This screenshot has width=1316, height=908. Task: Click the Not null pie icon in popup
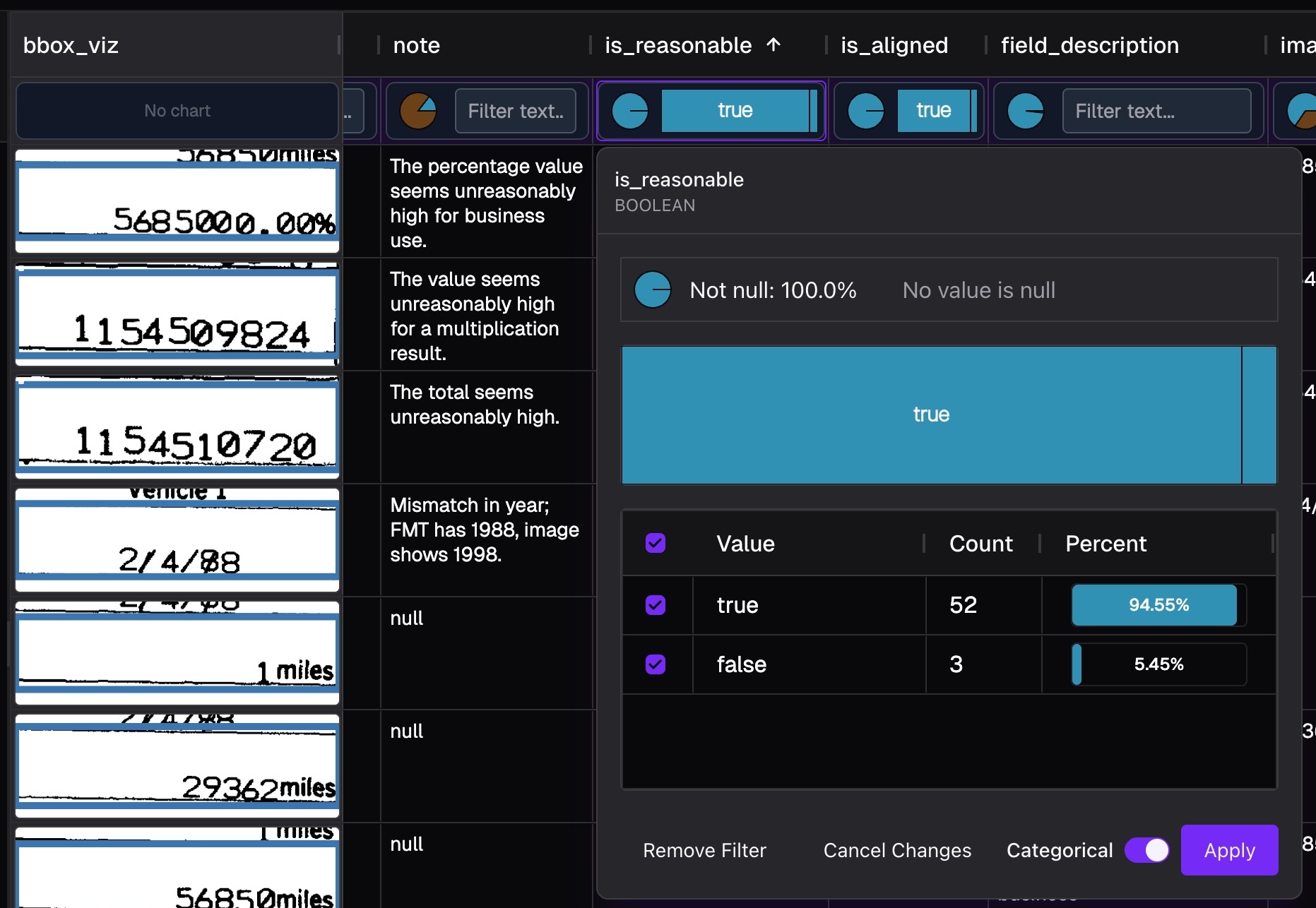652,290
